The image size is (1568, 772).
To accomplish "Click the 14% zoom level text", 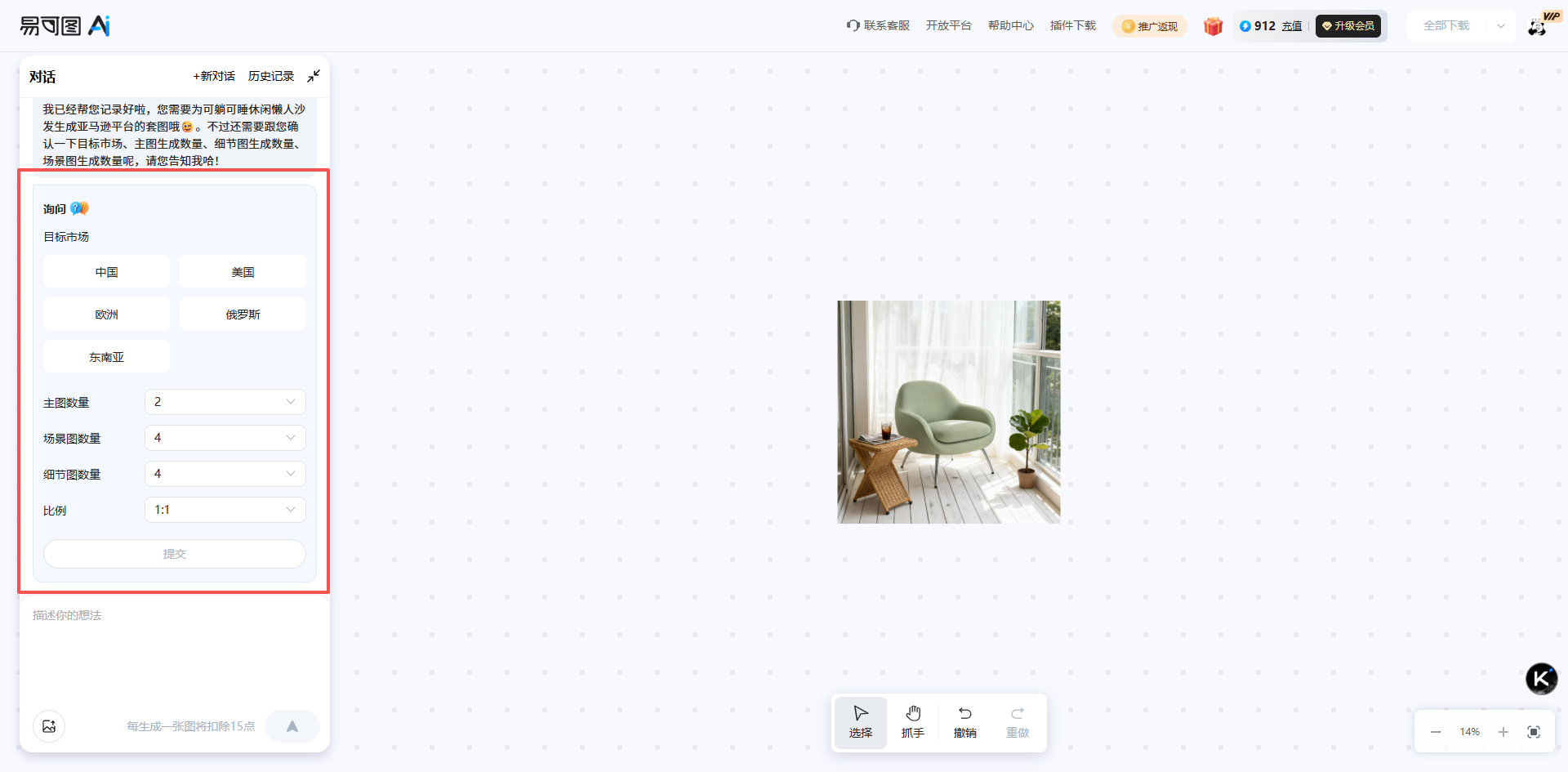I will [x=1470, y=732].
